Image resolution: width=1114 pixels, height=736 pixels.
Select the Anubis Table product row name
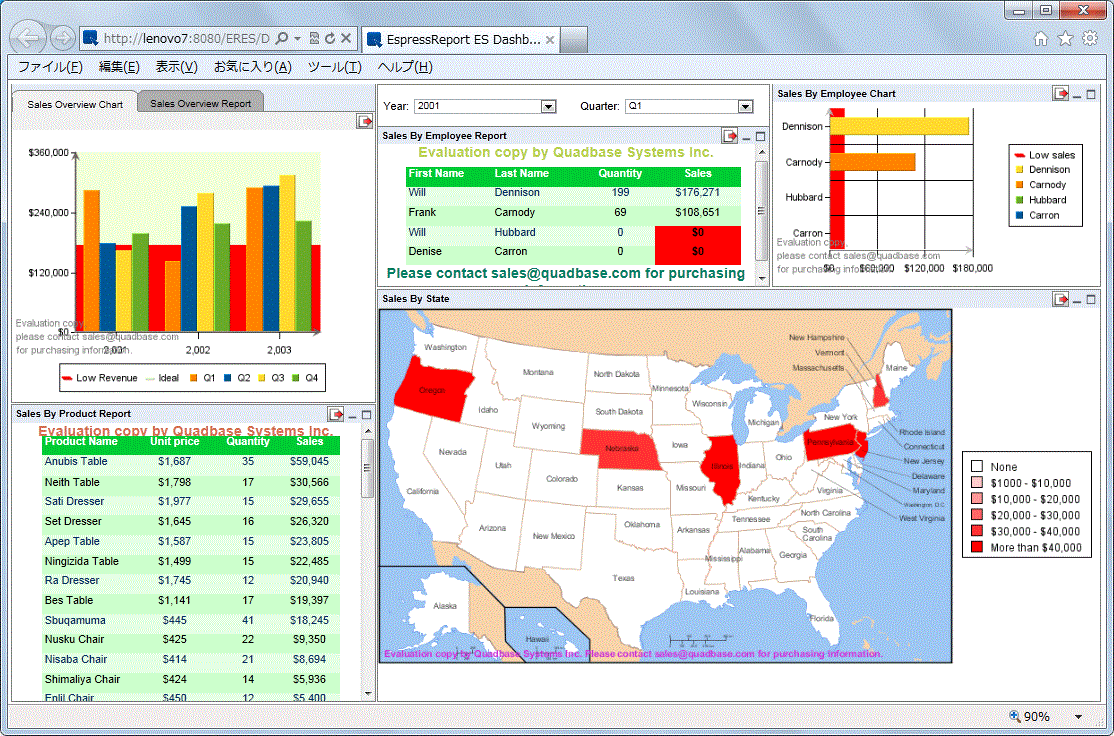point(76,462)
